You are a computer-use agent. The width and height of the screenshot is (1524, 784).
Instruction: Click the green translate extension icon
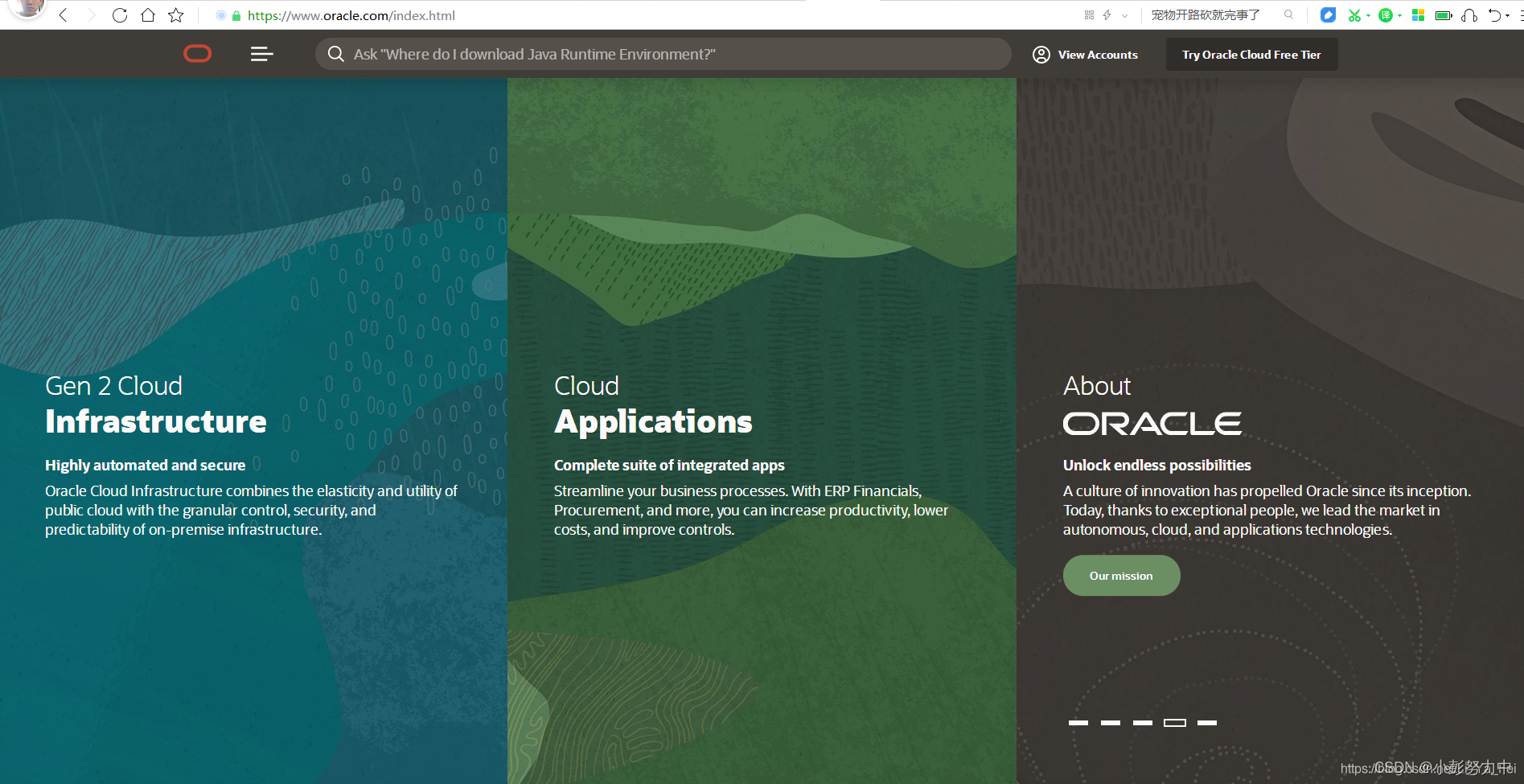(x=1385, y=14)
